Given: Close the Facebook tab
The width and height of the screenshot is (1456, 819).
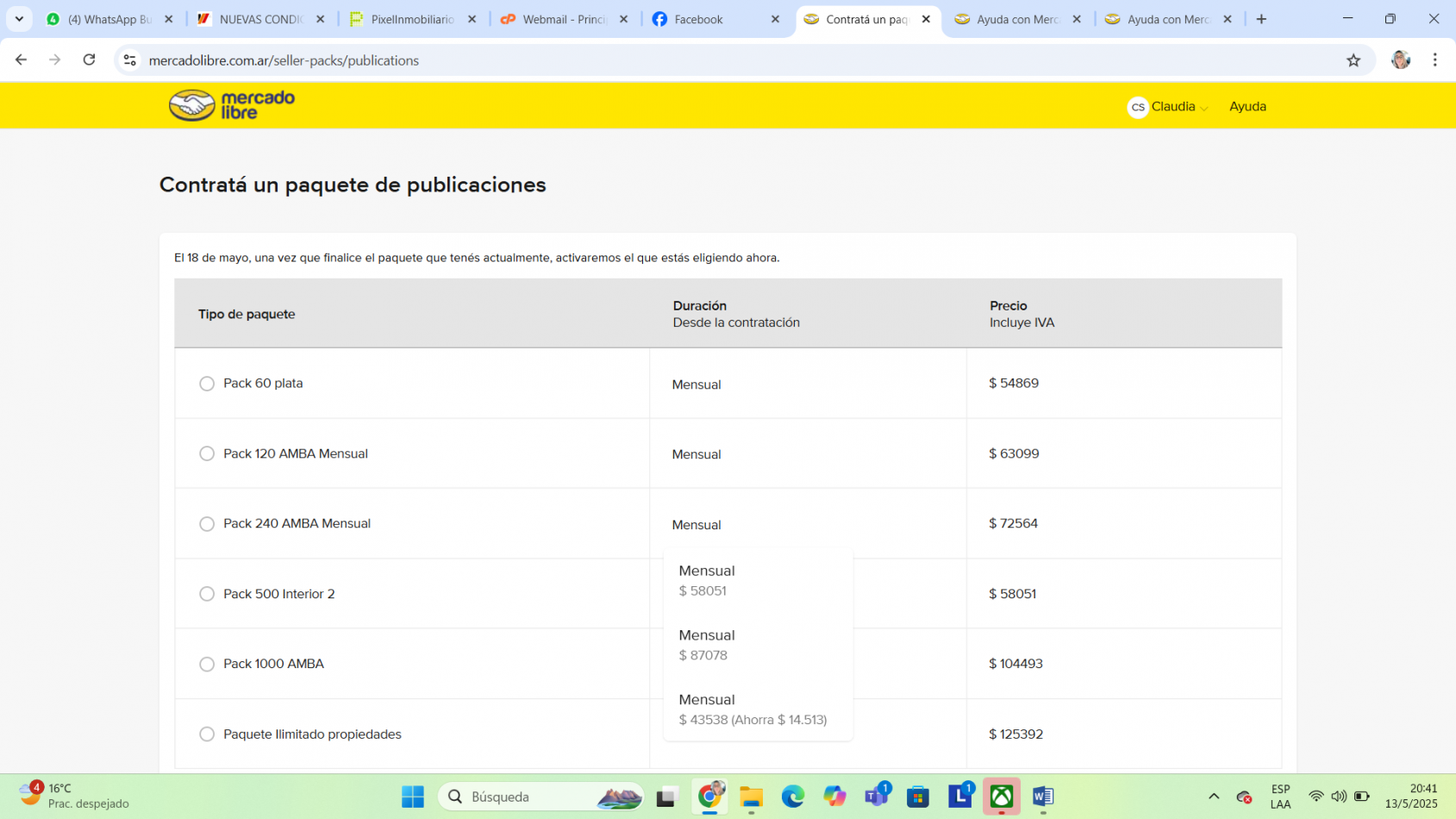Looking at the screenshot, I should (x=775, y=19).
